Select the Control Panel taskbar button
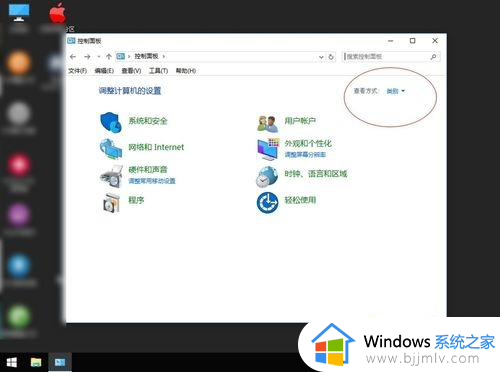The width and height of the screenshot is (500, 372). (60, 362)
